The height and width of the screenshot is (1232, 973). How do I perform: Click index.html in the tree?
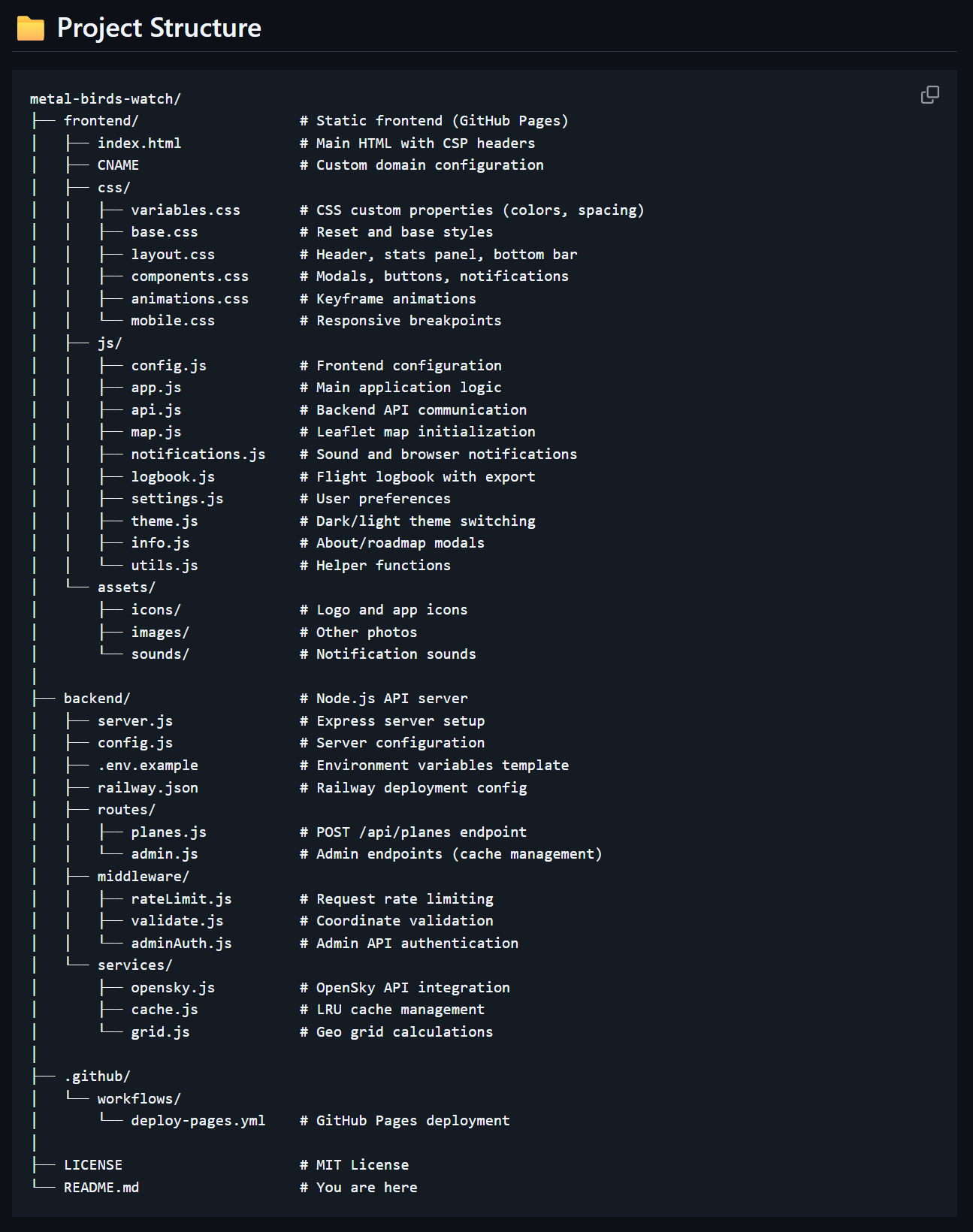click(139, 143)
